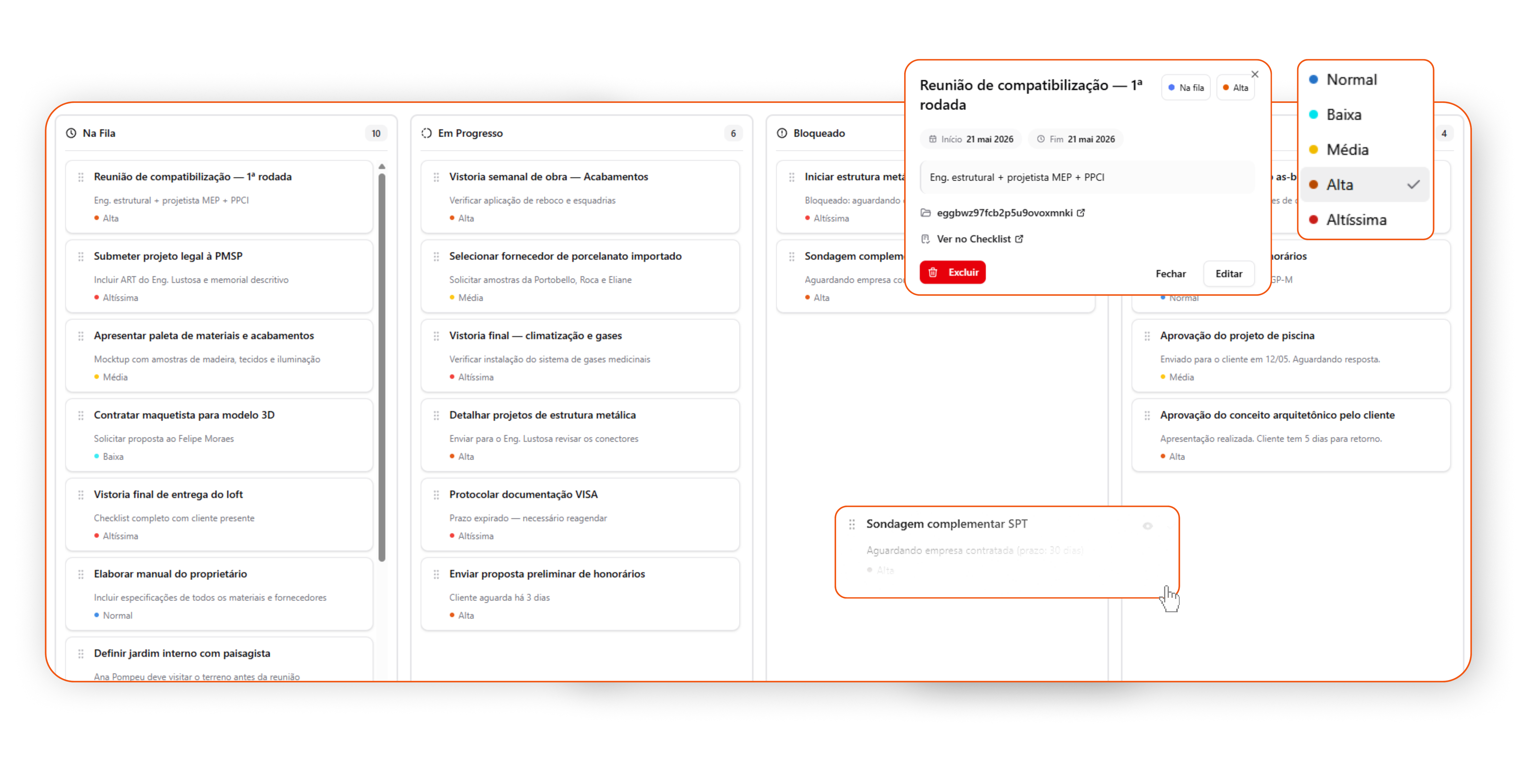
Task: Click drag handle of Vistoria final climatização card
Action: click(x=436, y=336)
